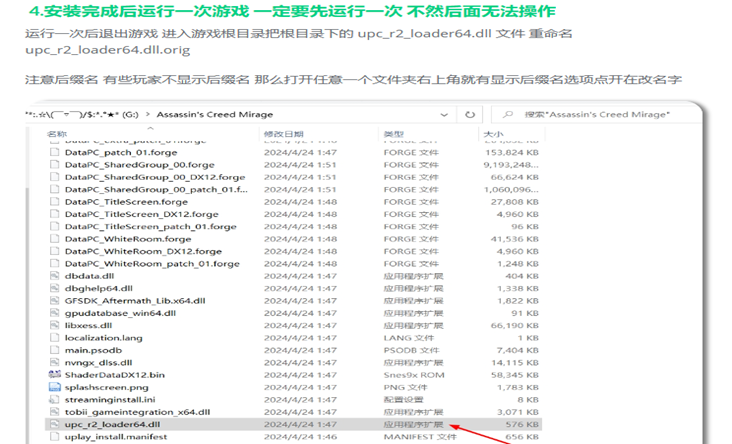Click the 9,193,248... size cell

[511, 165]
